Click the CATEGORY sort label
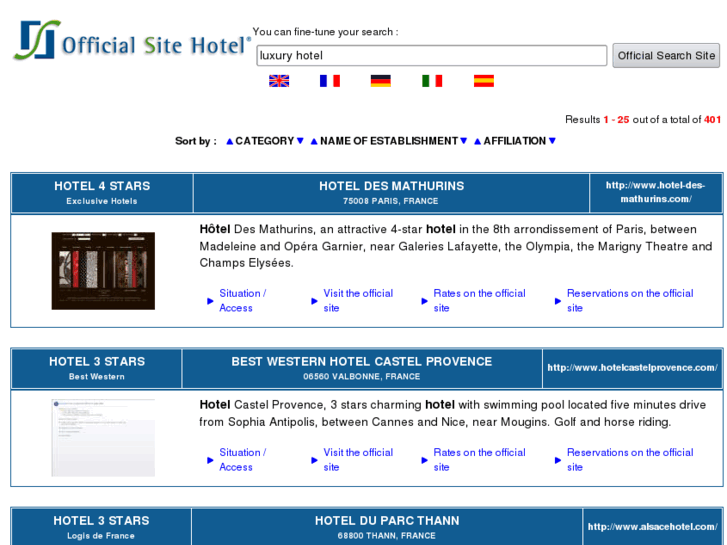Screen dimensions: 727x545 (265, 141)
